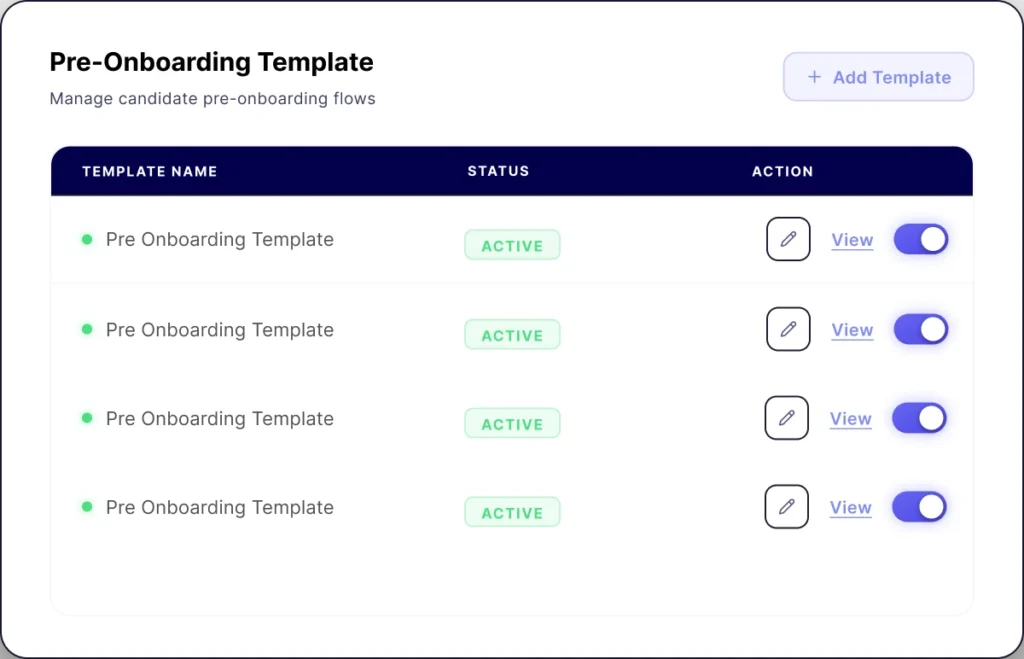Screen dimensions: 1024x659
Task: Click the green status dot of last template
Action: 87,507
